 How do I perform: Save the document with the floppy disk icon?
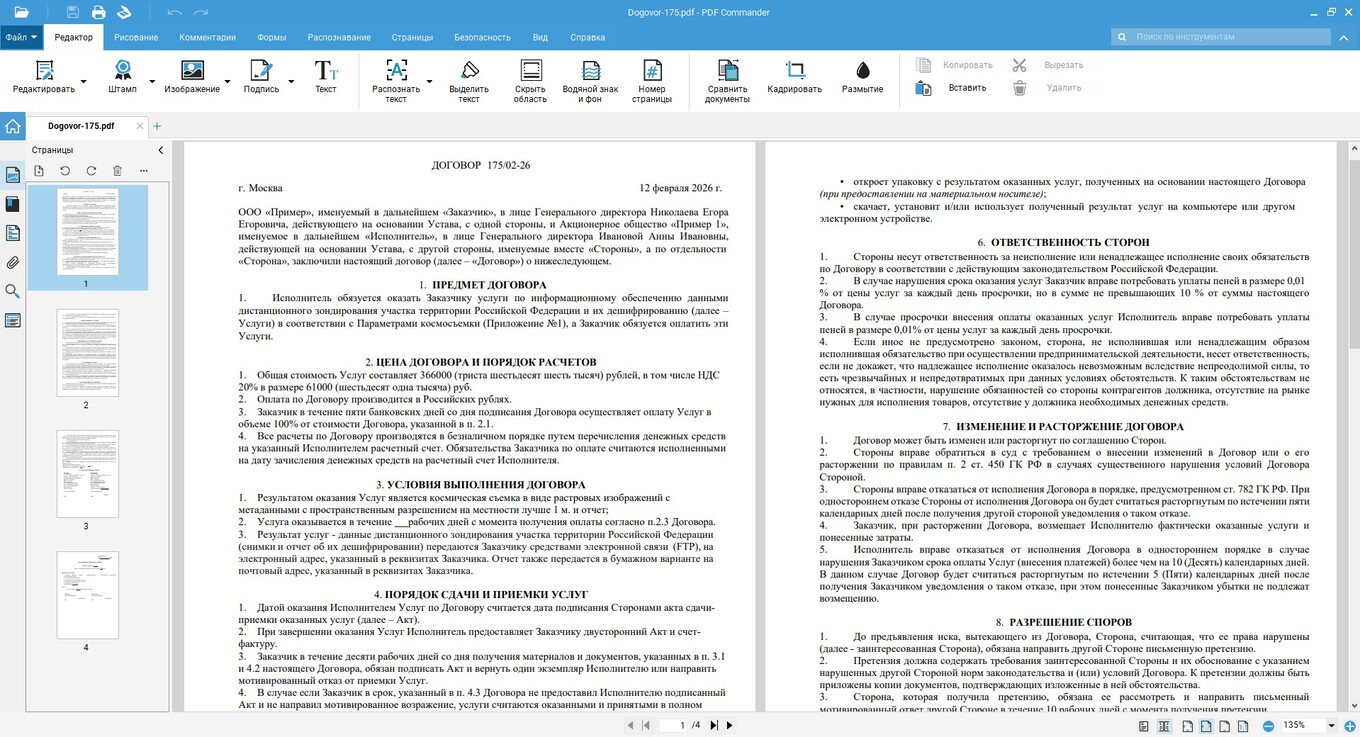pos(73,12)
